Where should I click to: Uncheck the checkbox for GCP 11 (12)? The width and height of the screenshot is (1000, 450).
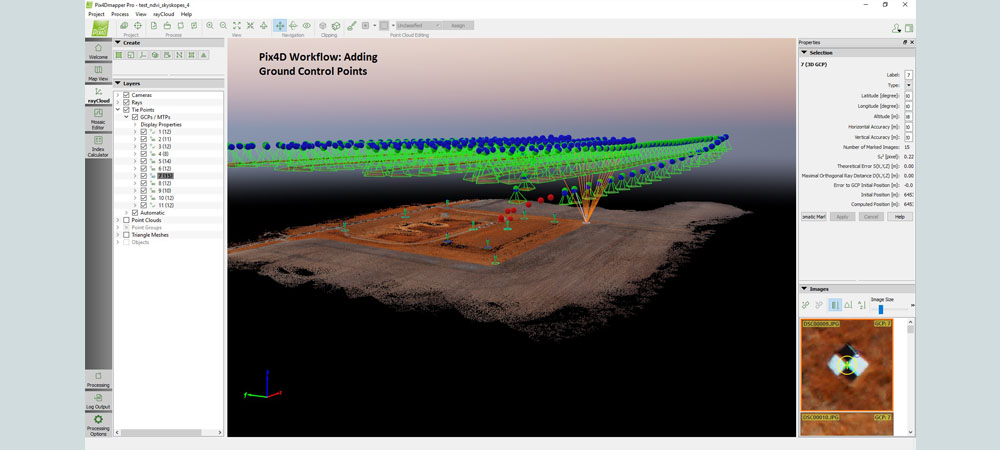coord(143,205)
